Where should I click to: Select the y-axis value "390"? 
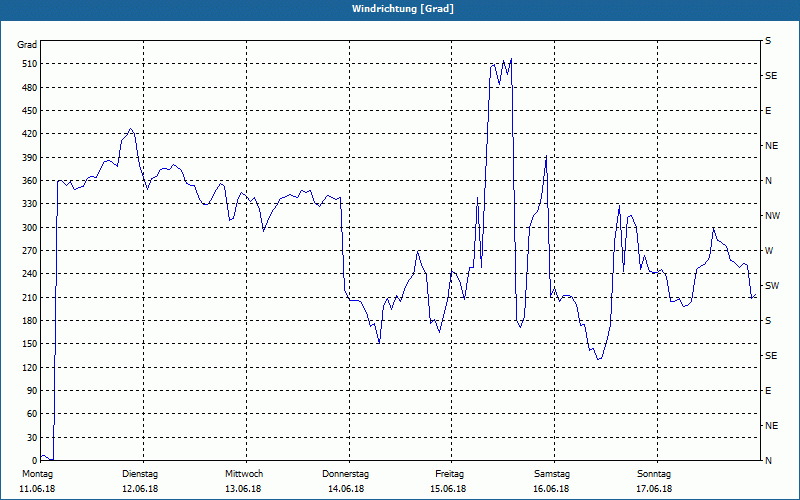tap(30, 158)
